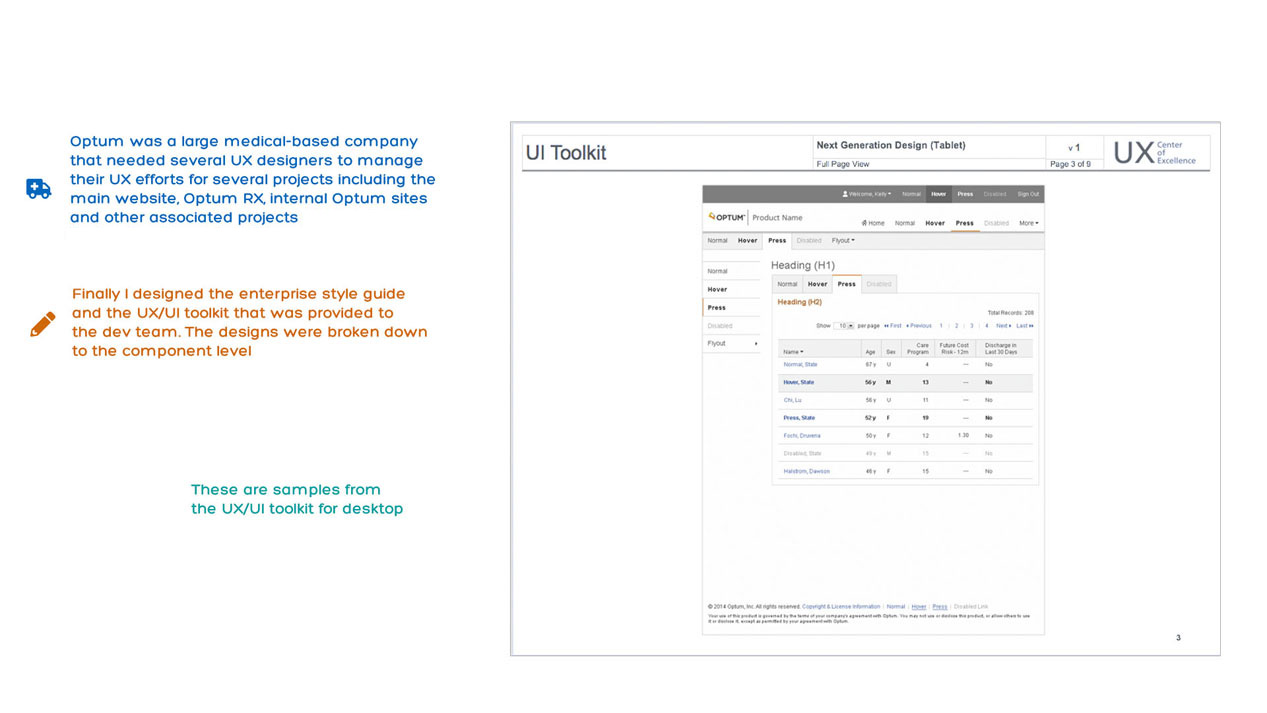This screenshot has width=1267, height=713.
Task: Expand the More dropdown in main navigation
Action: tap(1028, 223)
